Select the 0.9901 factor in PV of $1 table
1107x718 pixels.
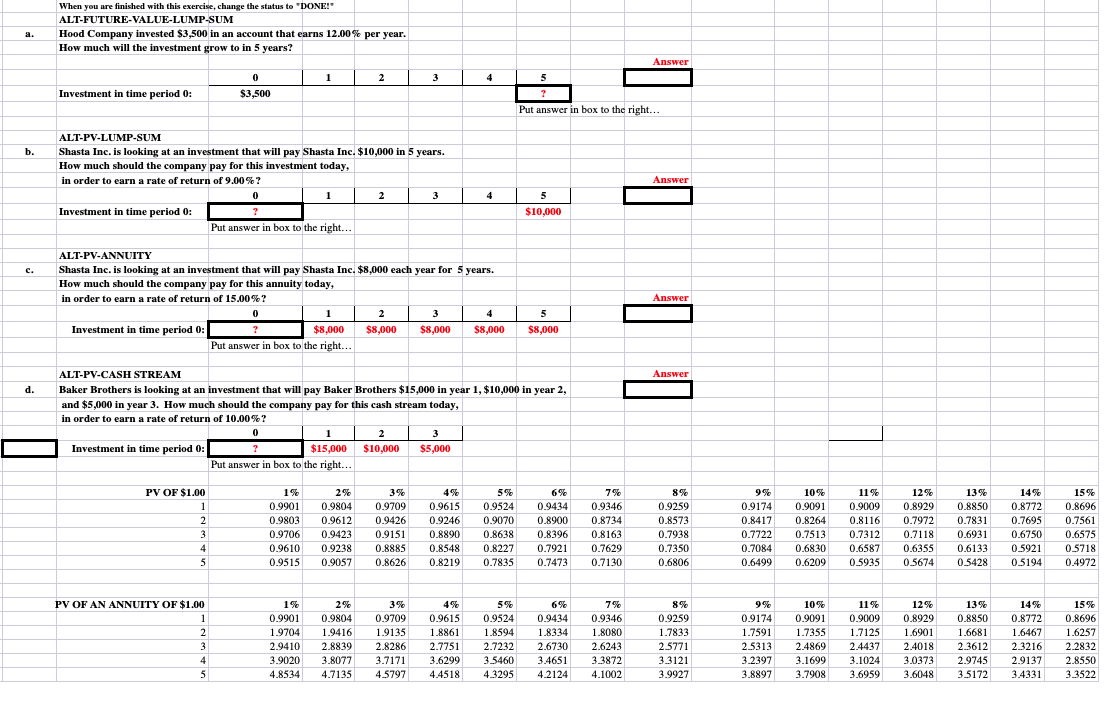click(285, 507)
